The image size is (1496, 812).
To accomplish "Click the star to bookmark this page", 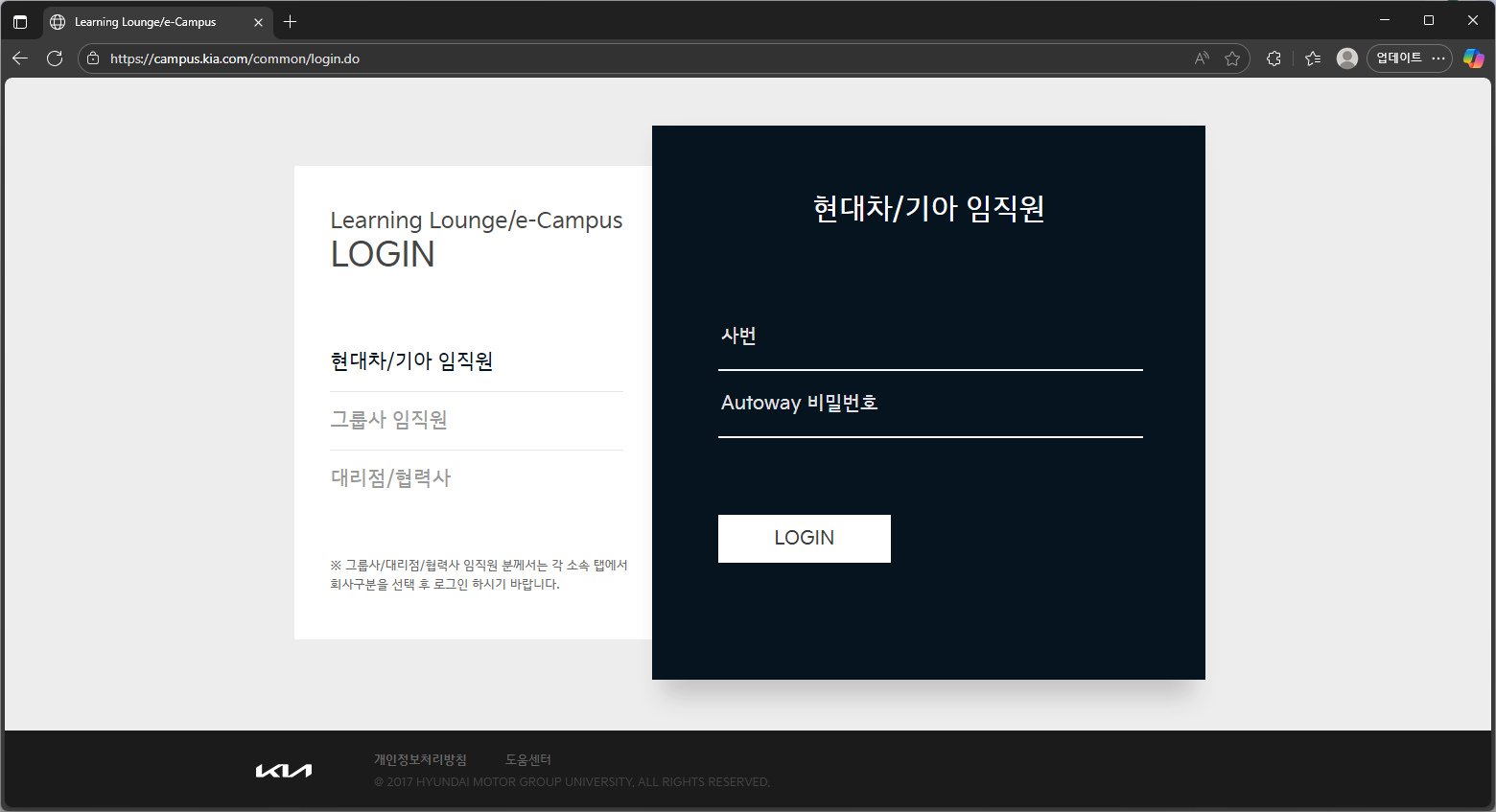I will (1233, 58).
